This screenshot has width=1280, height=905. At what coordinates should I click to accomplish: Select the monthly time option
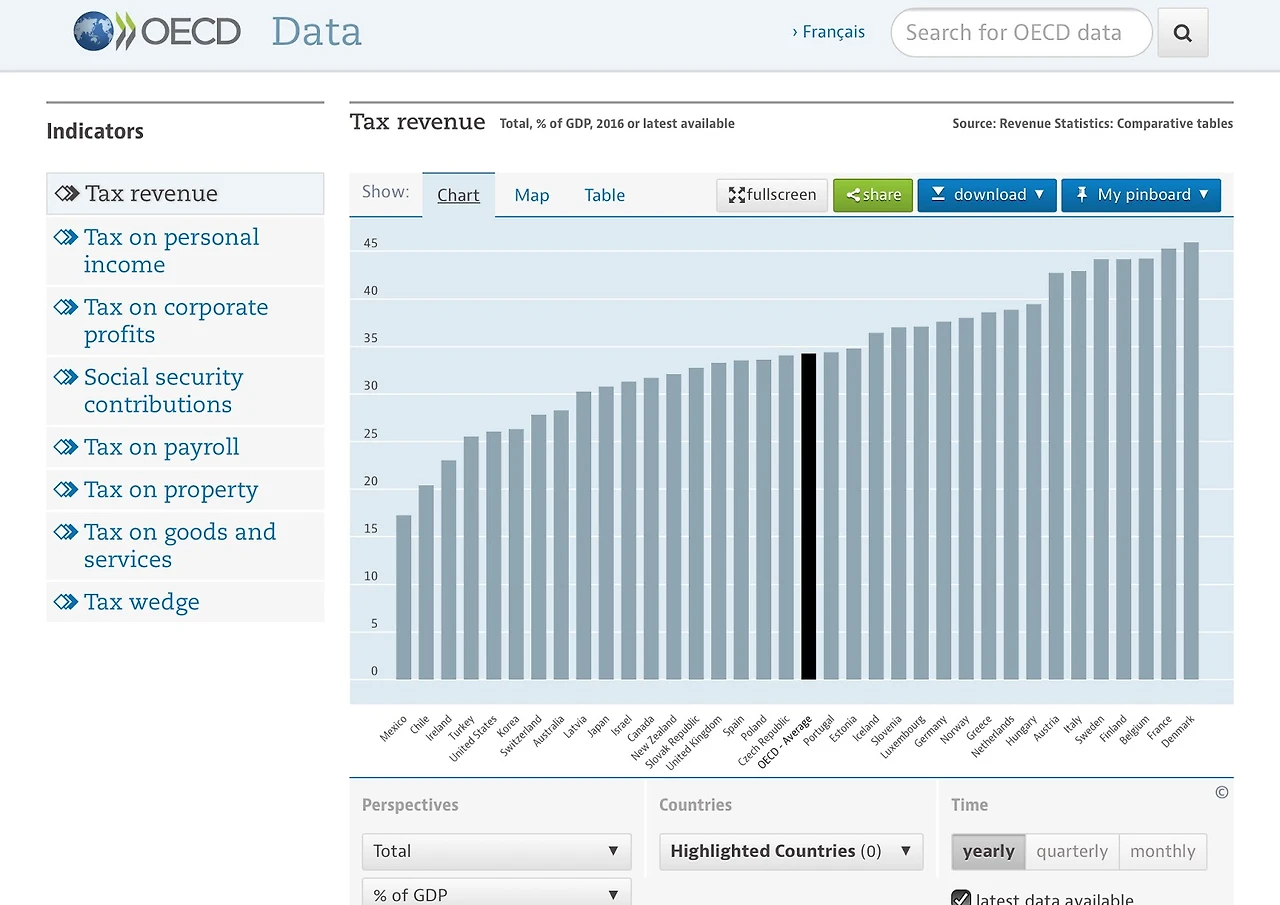[1163, 851]
